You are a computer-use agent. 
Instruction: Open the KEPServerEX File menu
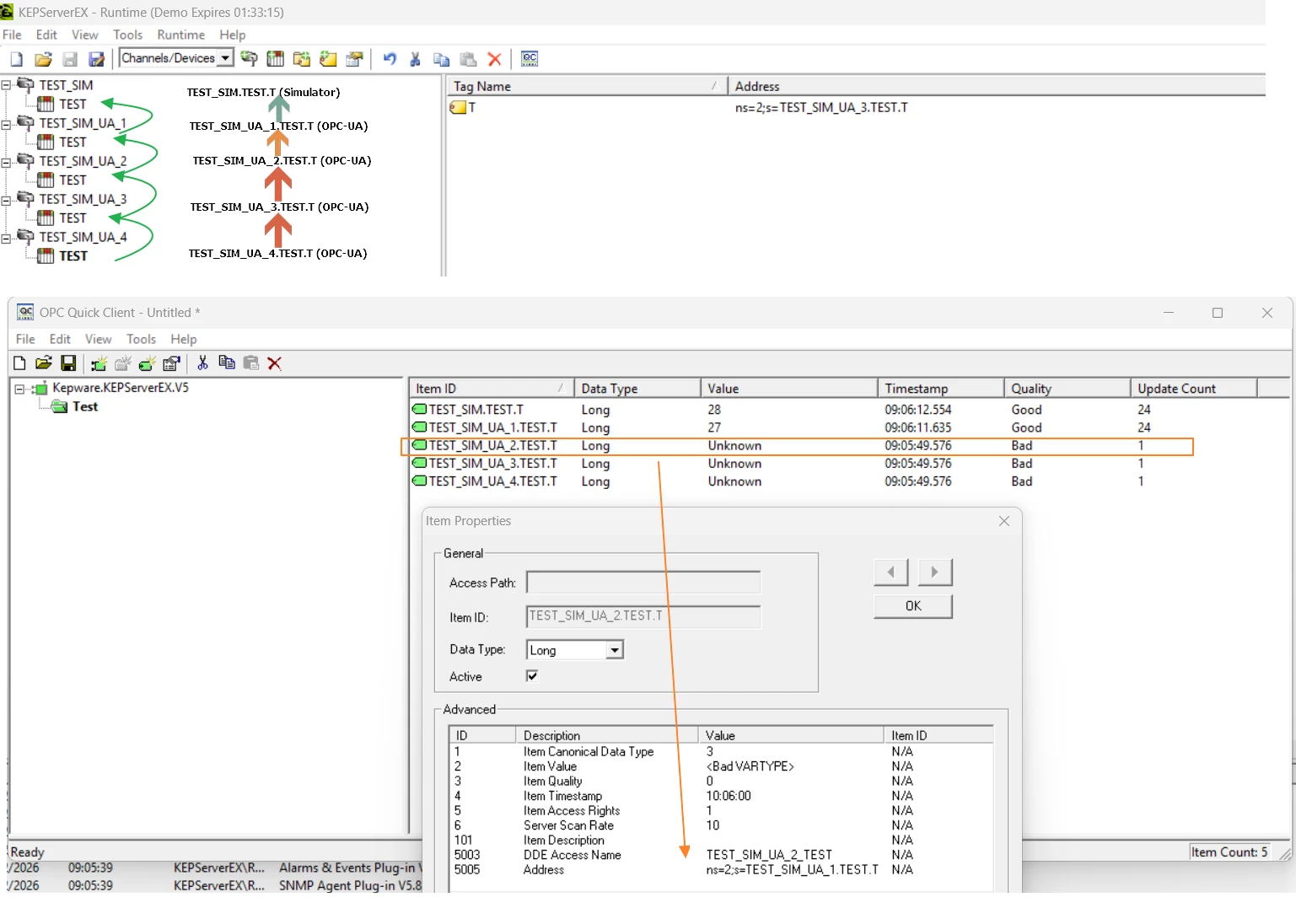(12, 35)
